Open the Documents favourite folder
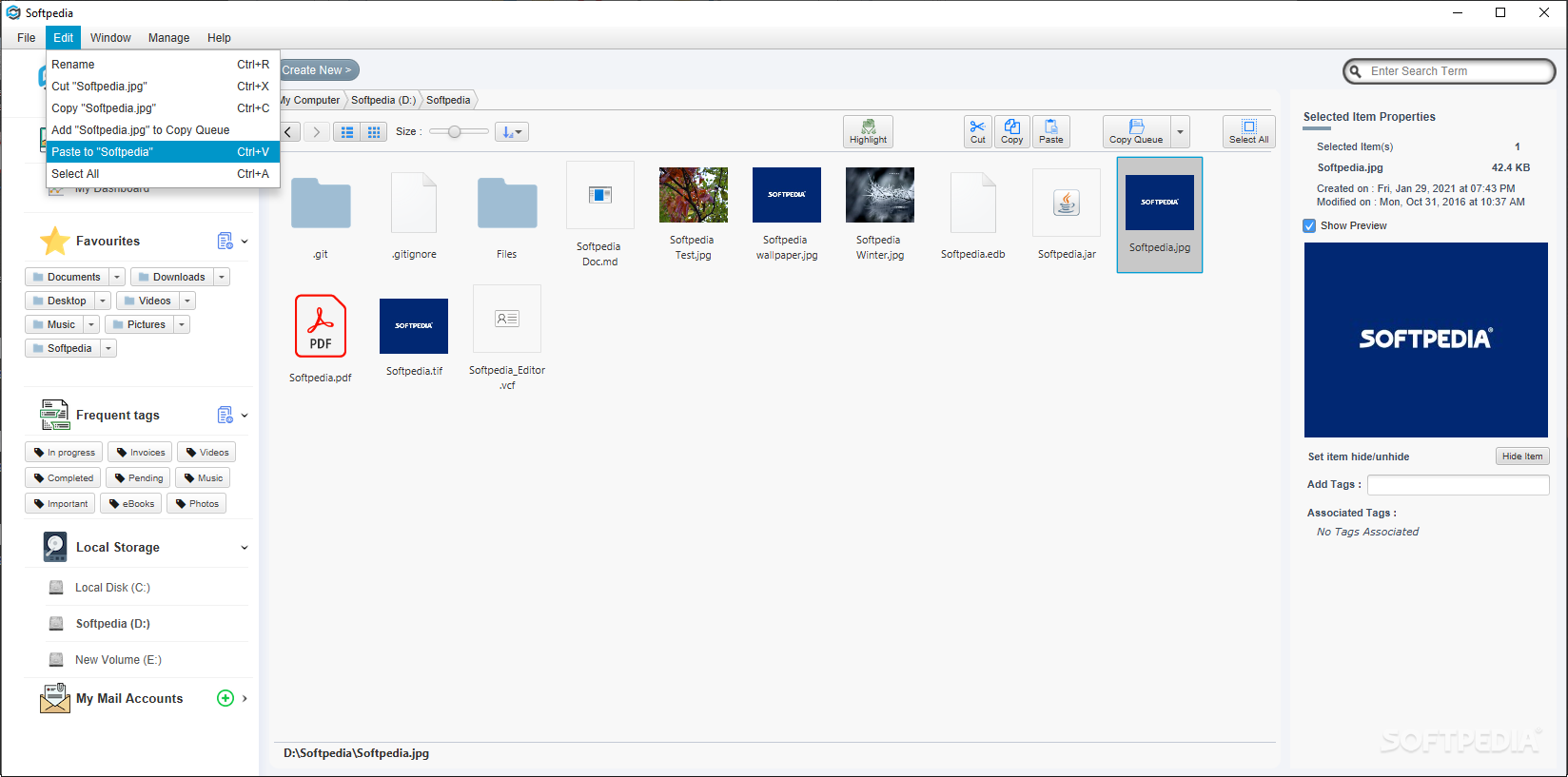1568x777 pixels. 67,277
